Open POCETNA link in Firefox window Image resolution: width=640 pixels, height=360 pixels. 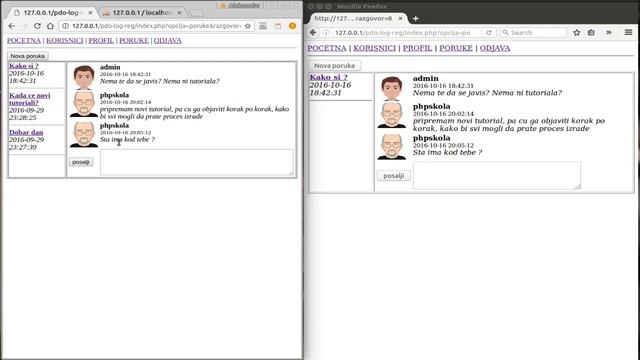tap(327, 48)
